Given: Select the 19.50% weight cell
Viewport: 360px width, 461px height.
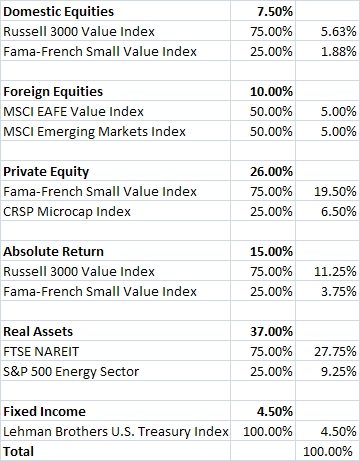Looking at the screenshot, I should (x=327, y=191).
